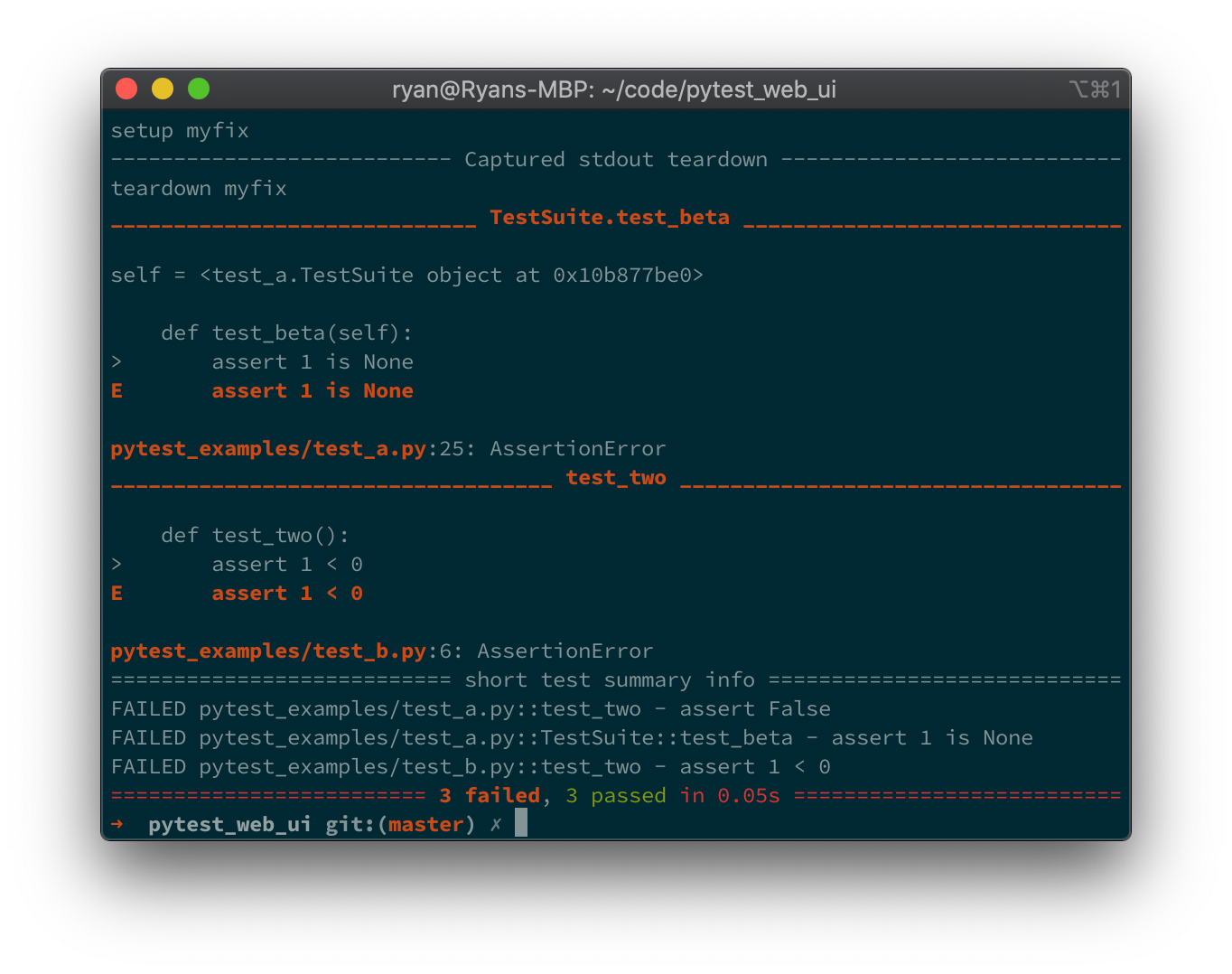Click the green fullscreen window control
The image size is (1232, 974).
pos(198,89)
